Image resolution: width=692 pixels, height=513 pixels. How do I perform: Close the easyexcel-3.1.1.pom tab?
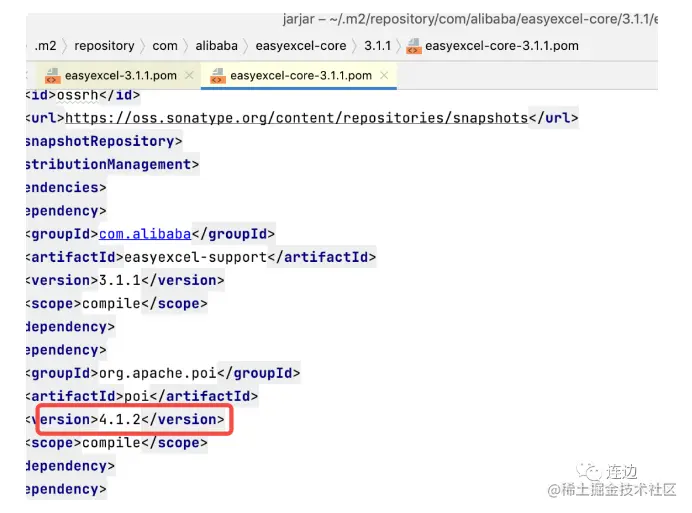point(189,75)
